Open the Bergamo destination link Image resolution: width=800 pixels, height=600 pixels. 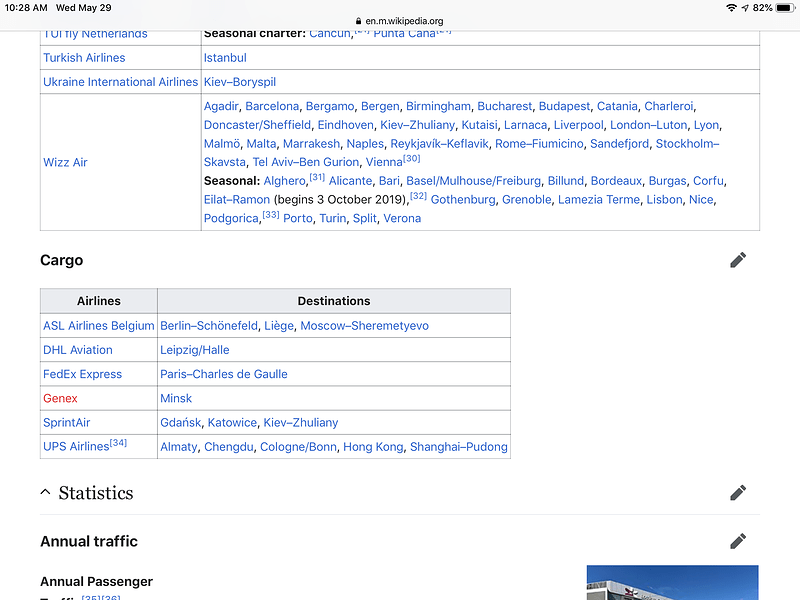330,106
